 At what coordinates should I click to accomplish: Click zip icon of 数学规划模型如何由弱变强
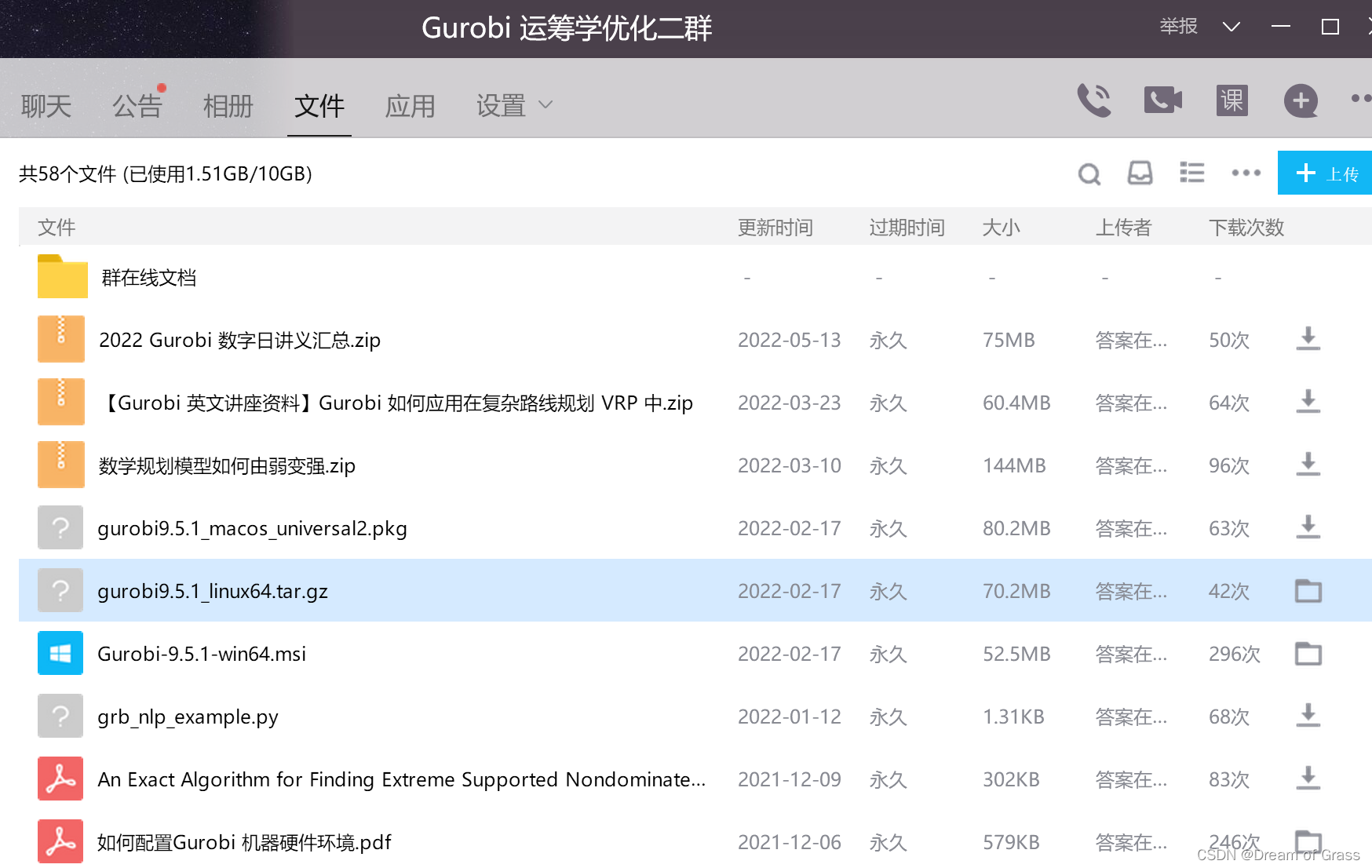60,465
